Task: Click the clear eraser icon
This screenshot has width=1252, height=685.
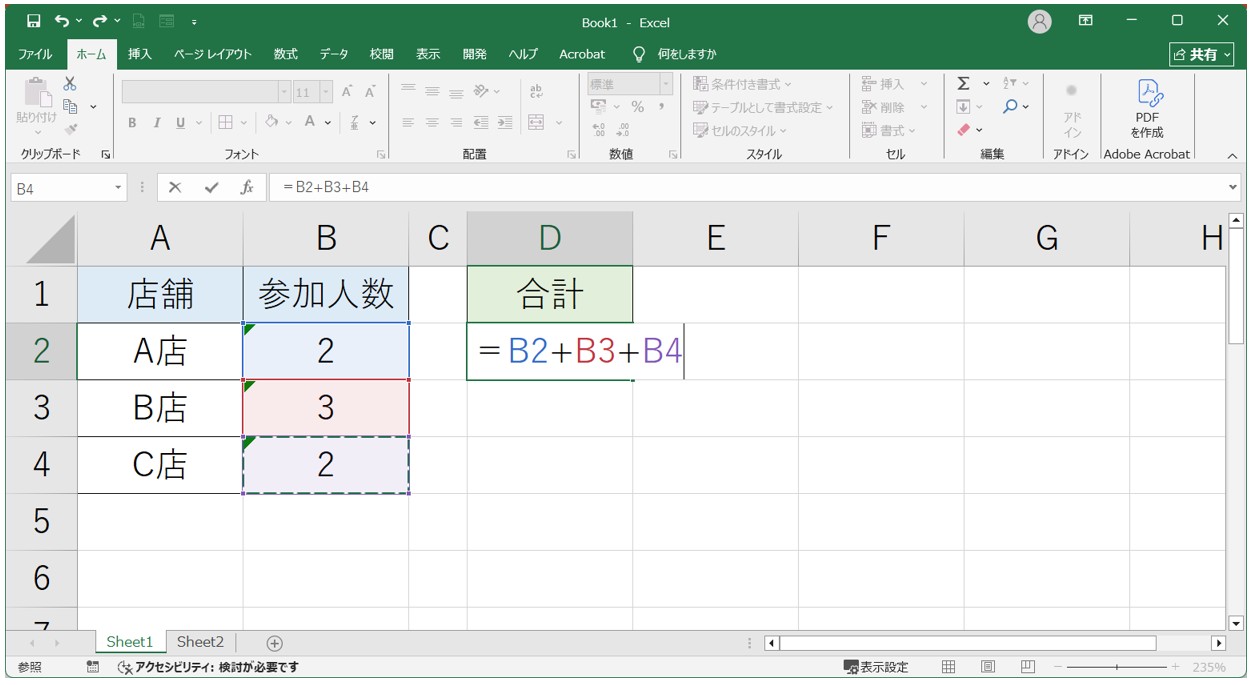Action: (964, 130)
